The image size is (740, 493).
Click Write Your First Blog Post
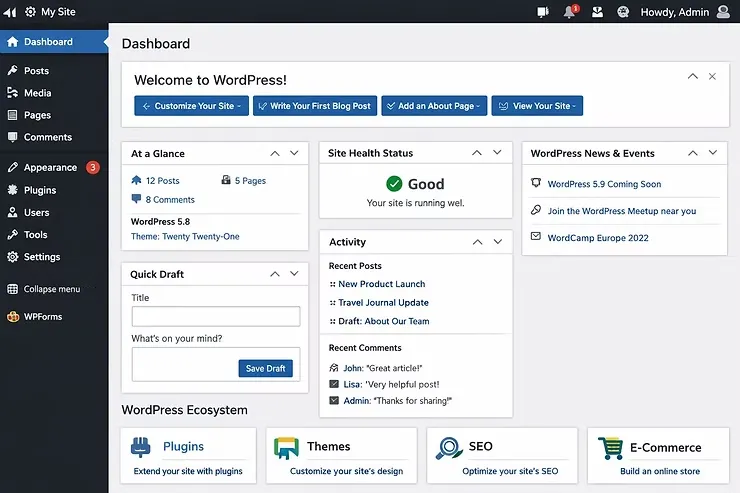point(315,106)
